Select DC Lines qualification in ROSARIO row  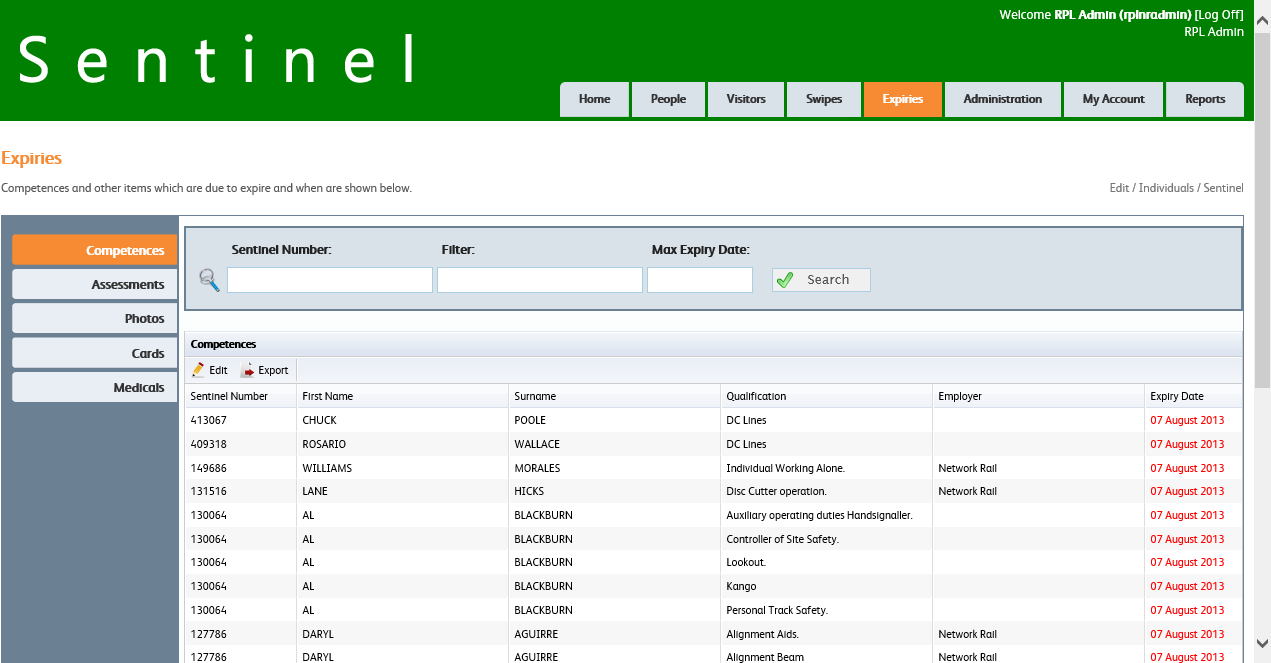pyautogui.click(x=827, y=444)
